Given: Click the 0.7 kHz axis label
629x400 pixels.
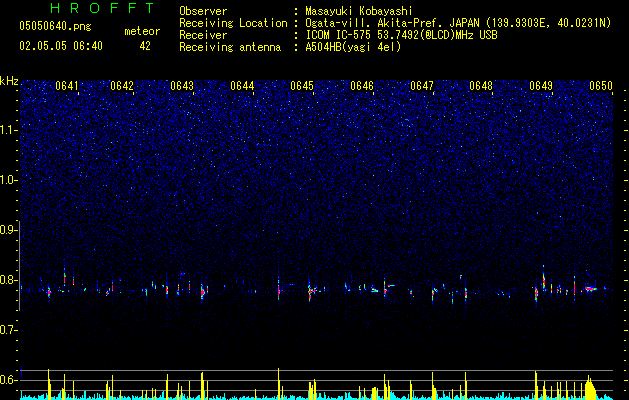Looking at the screenshot, I should tap(7, 330).
